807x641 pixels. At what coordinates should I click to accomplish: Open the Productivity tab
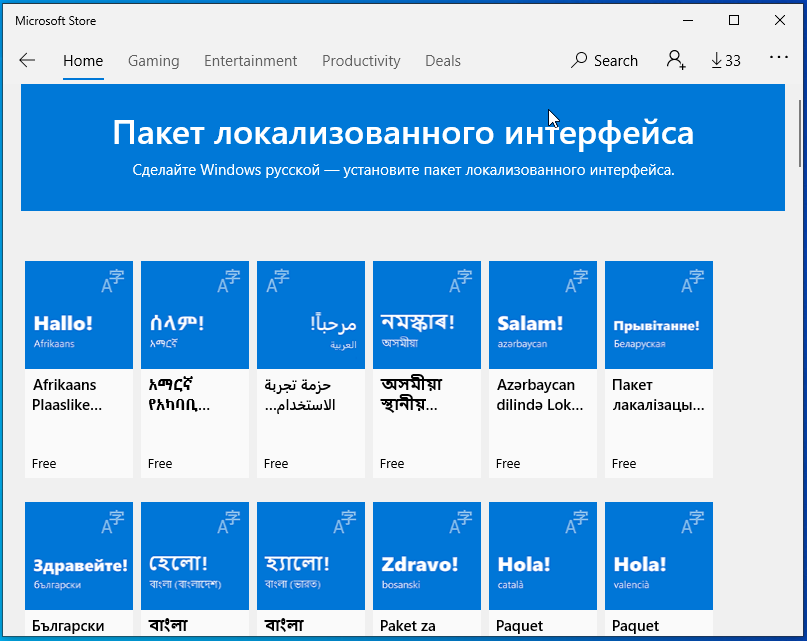(x=361, y=61)
